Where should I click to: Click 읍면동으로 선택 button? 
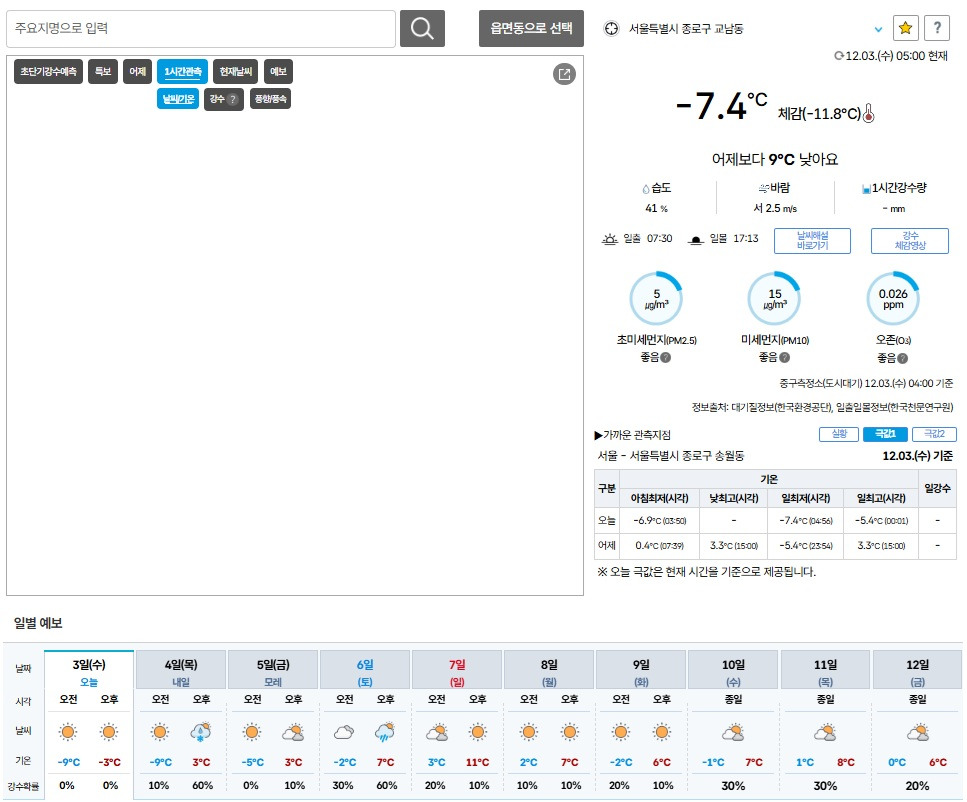coord(531,28)
